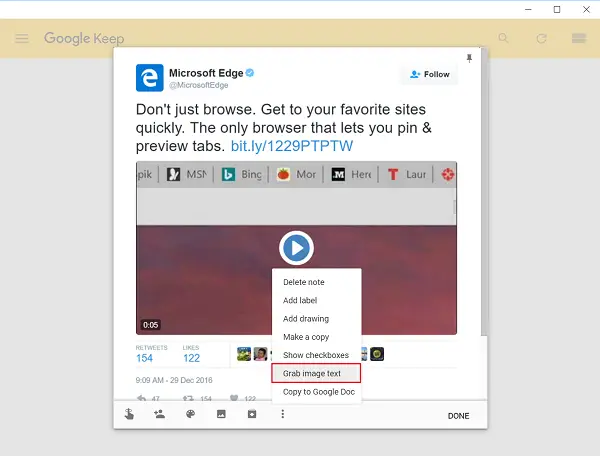Click the retweet icon under the tweet

point(188,398)
